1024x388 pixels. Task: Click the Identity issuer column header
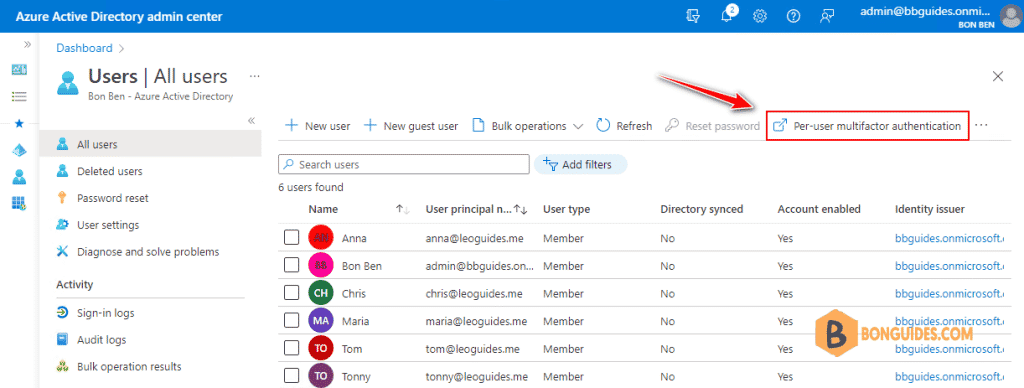[930, 210]
